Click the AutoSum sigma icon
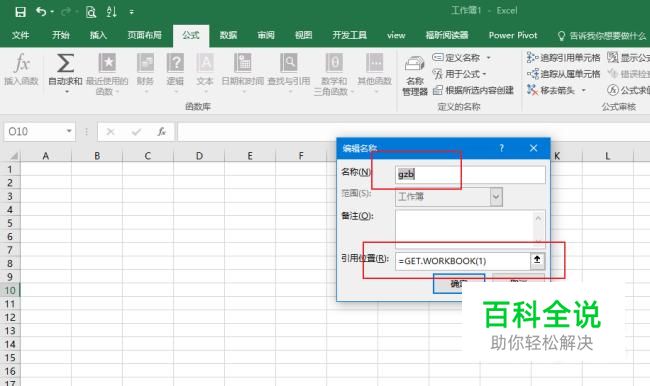The height and width of the screenshot is (386, 650). 65,63
